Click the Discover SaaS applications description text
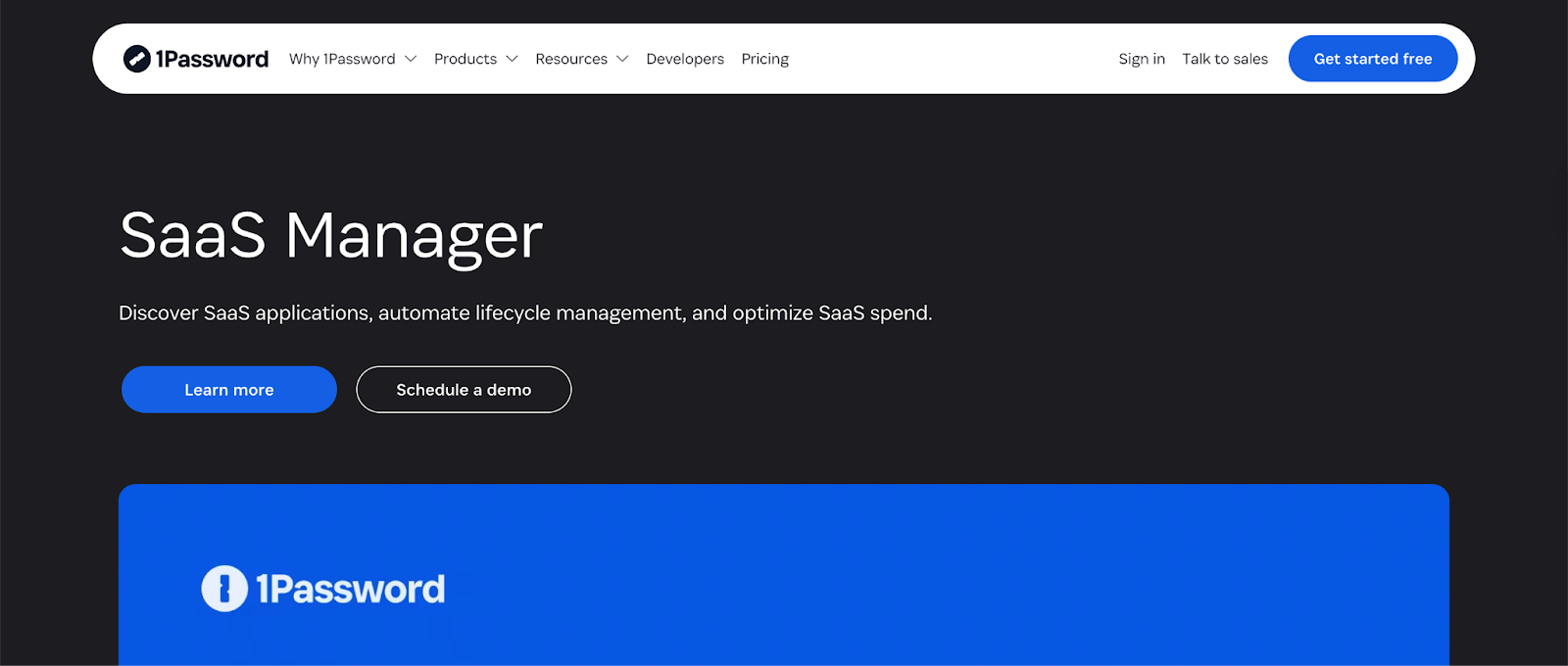Image resolution: width=1568 pixels, height=666 pixels. (525, 313)
